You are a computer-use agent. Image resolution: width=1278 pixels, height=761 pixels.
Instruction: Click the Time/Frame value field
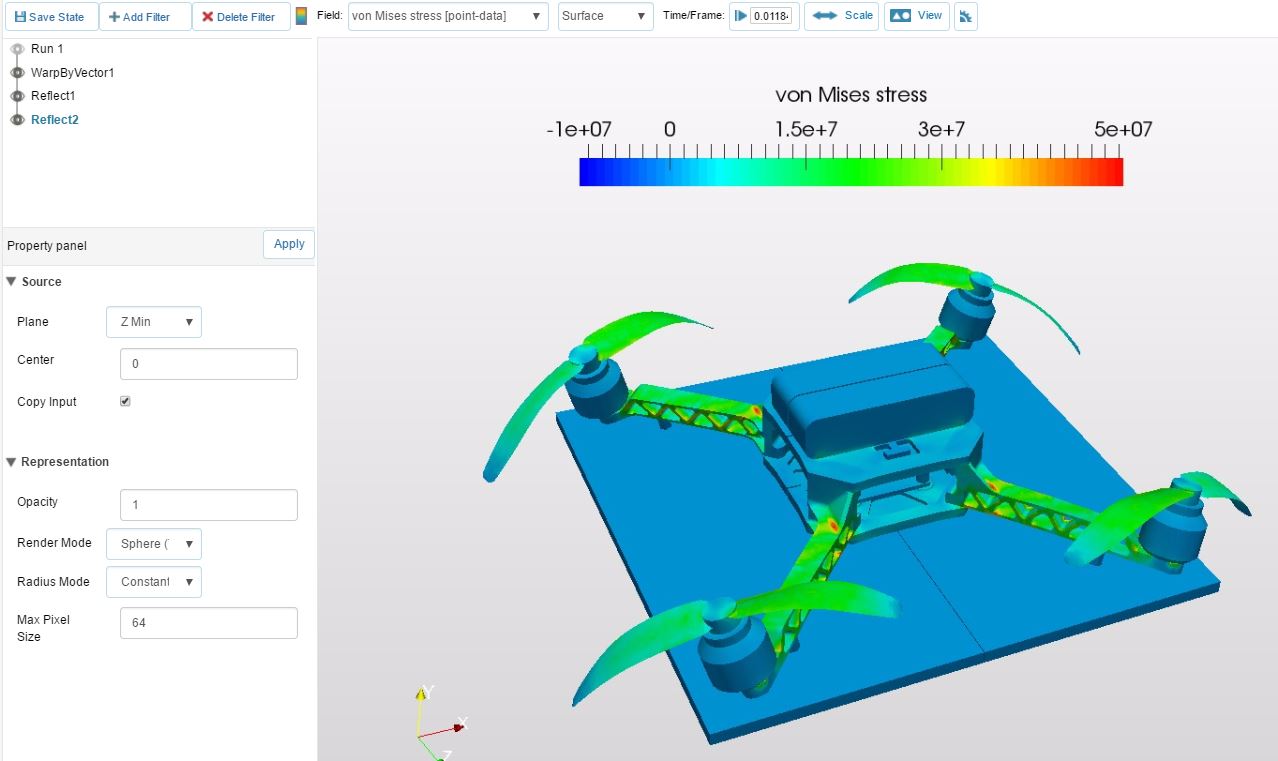coord(771,16)
